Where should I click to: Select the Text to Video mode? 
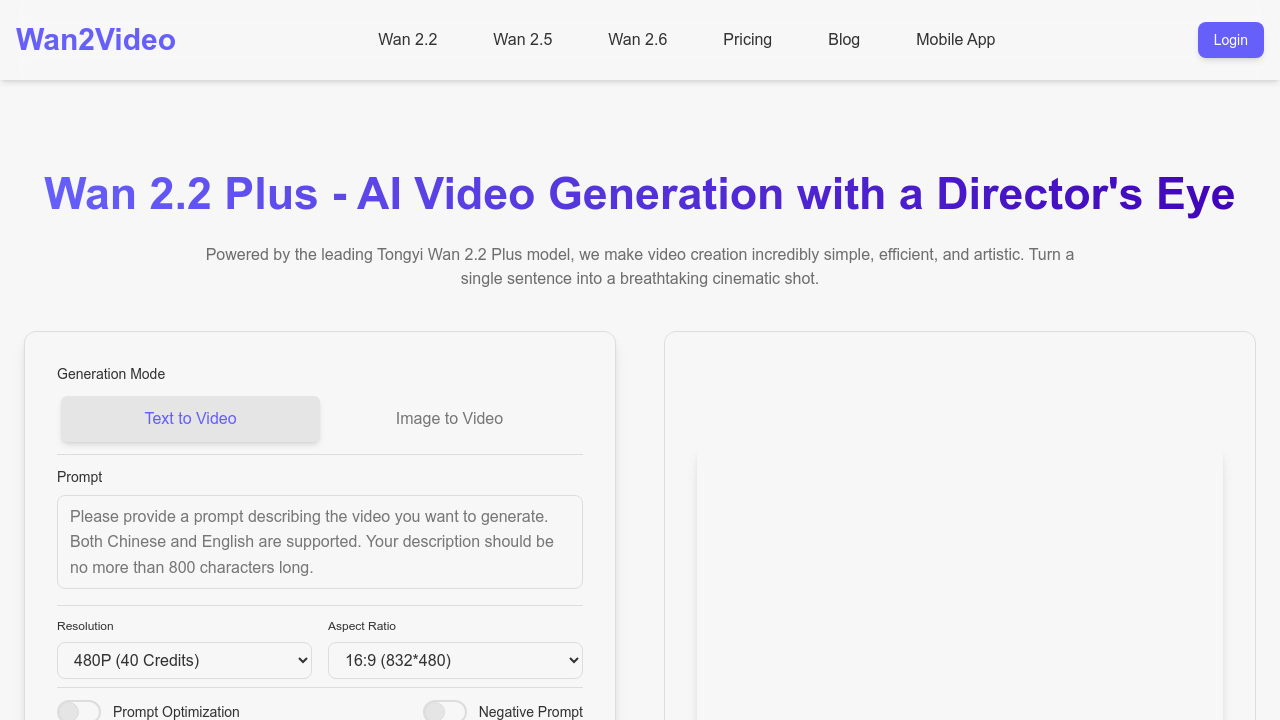(190, 418)
